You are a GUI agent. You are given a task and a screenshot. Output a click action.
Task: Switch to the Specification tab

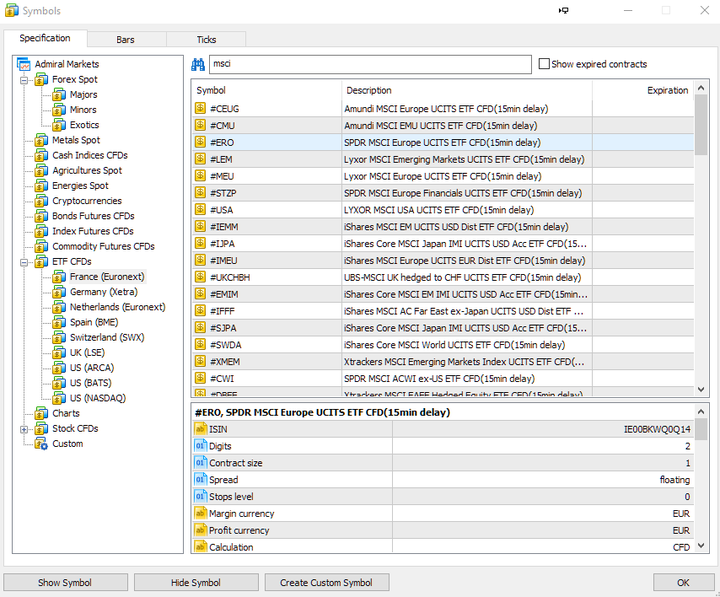(45, 38)
